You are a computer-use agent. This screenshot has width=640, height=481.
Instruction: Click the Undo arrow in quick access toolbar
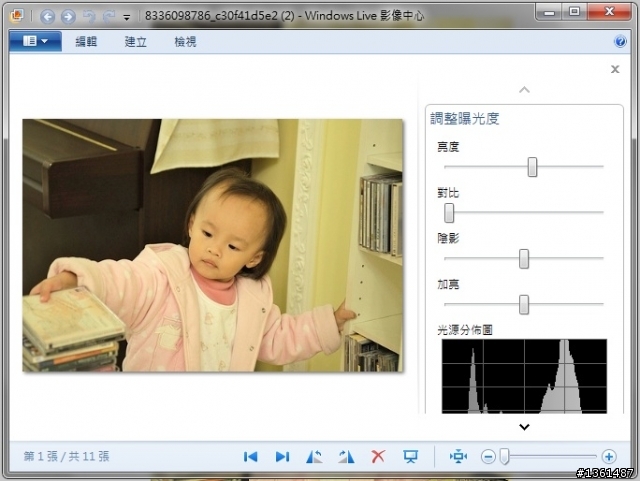pos(89,16)
